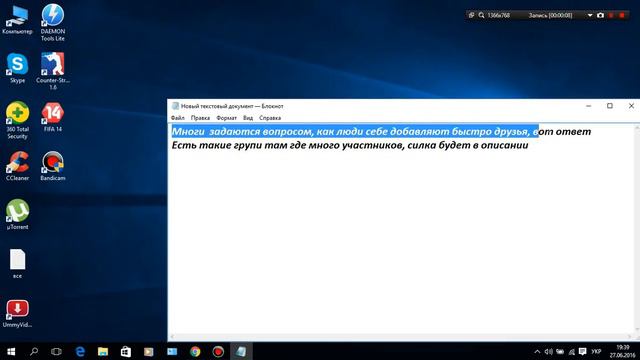Open the Bandicam taskbar icon
640x360 pixels.
click(218, 351)
